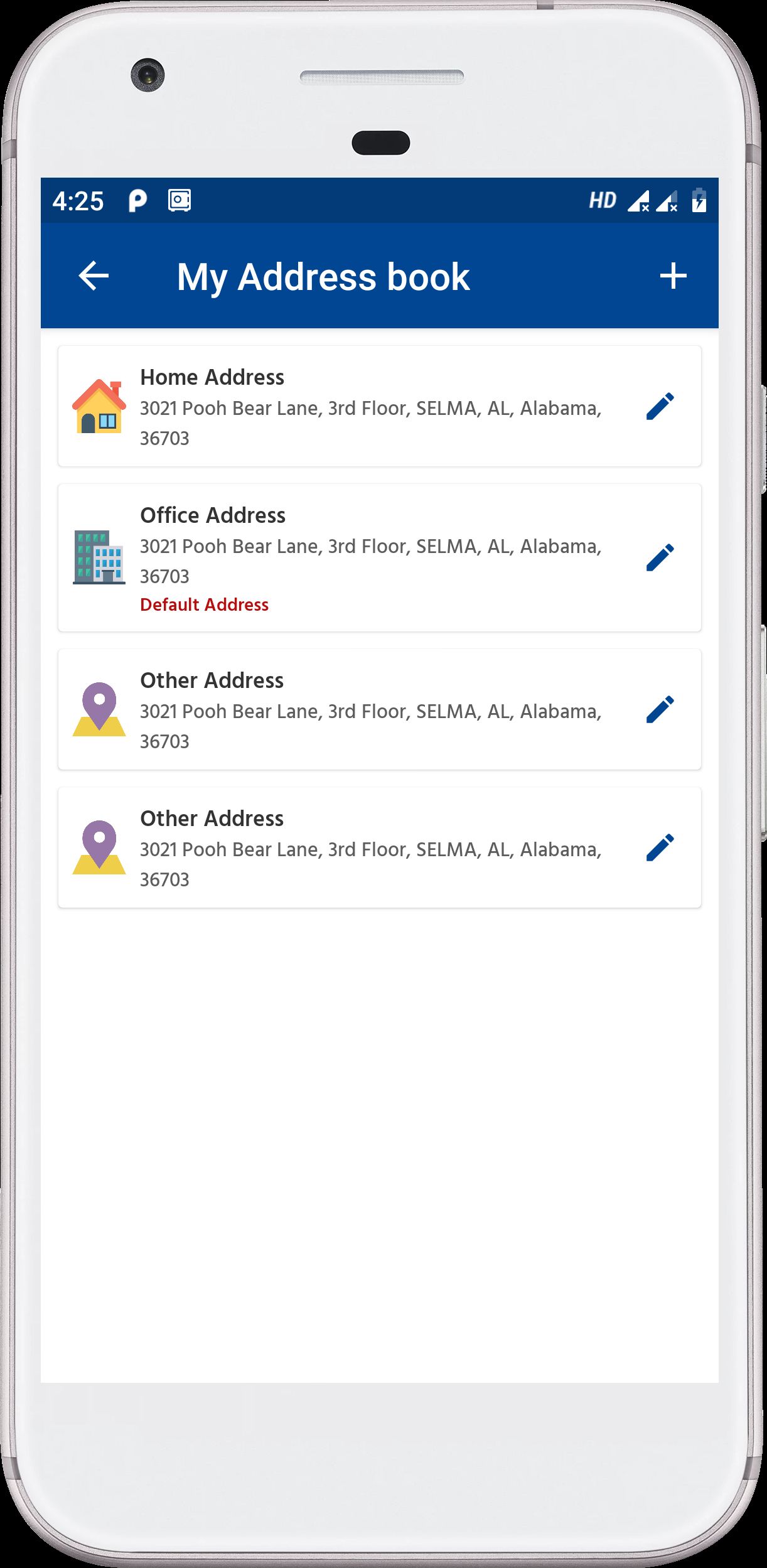Click the red Default Address label
This screenshot has width=767, height=1568.
tap(204, 604)
